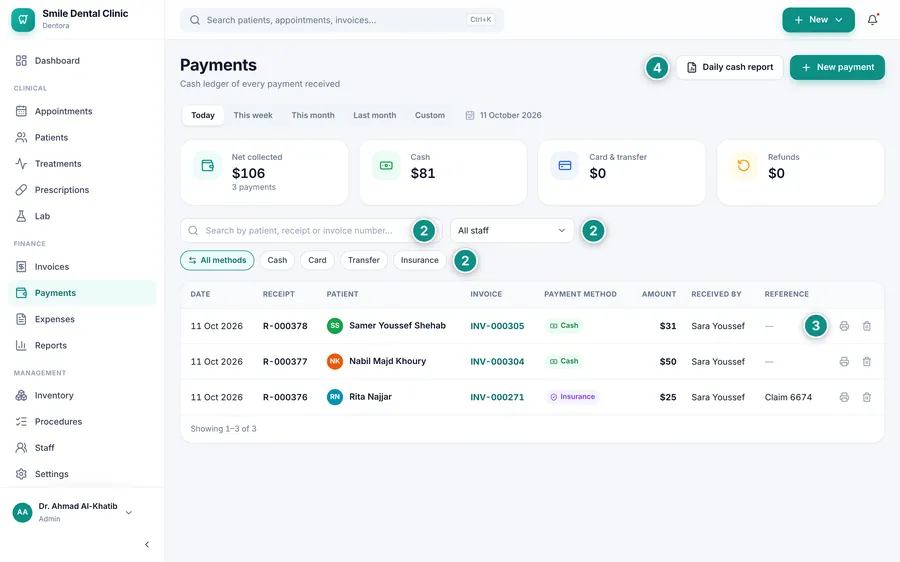Viewport: 900px width, 562px height.
Task: Open Appointments in the sidebar
Action: [x=82, y=111]
